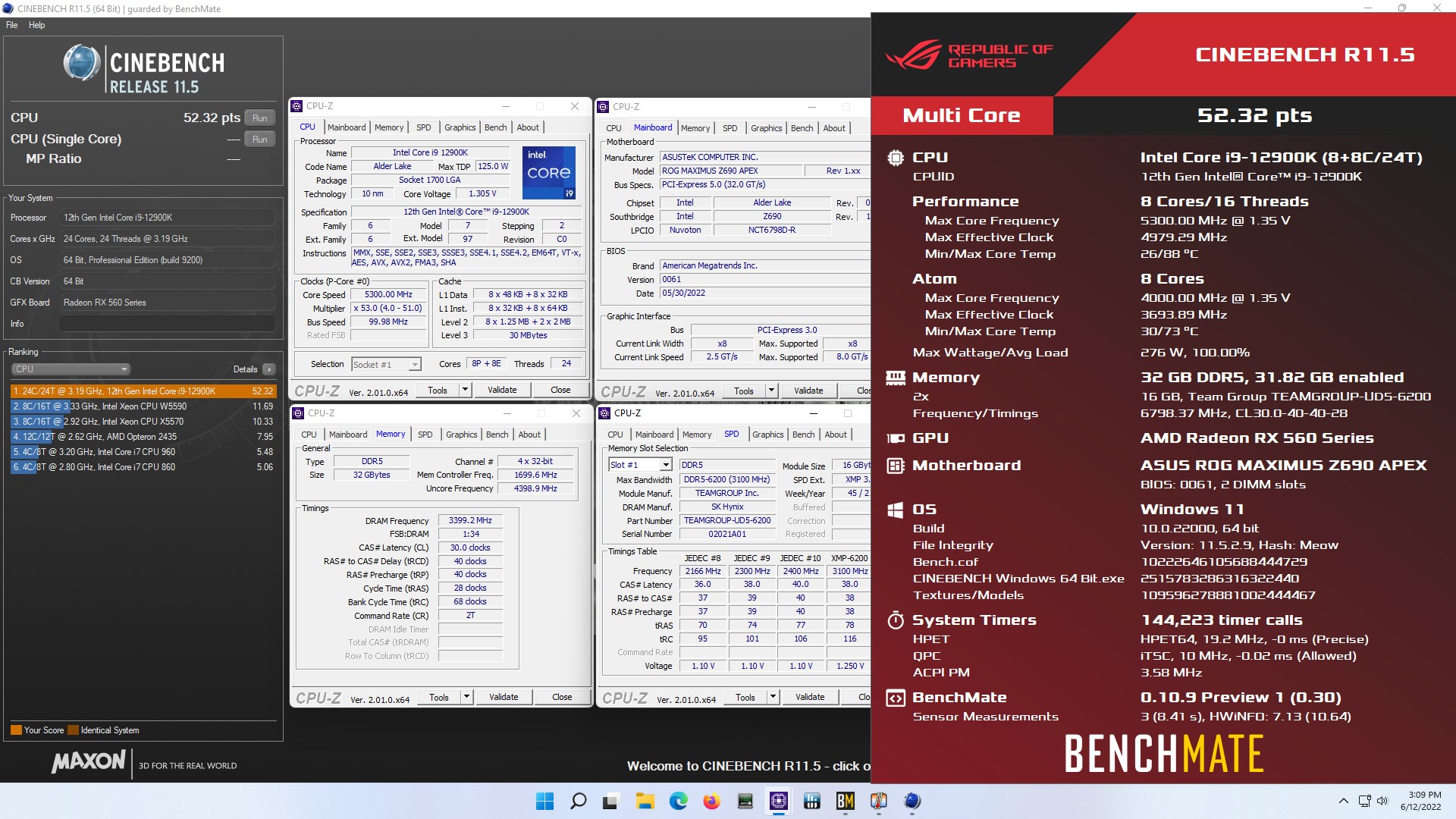Viewport: 1456px width, 819px height.
Task: Open taskbar Search
Action: click(x=578, y=801)
